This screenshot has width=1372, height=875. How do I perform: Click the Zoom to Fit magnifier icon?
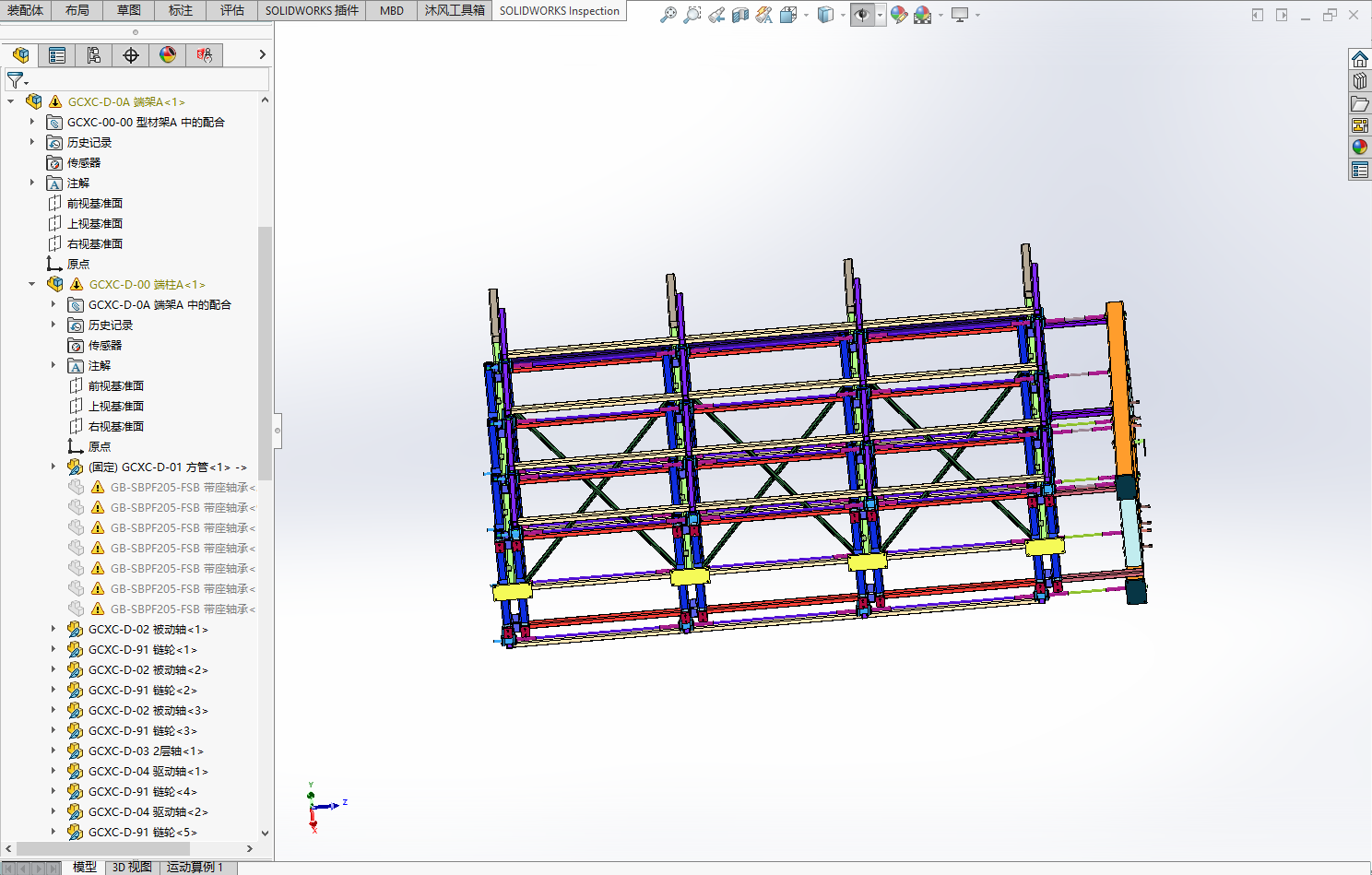pyautogui.click(x=668, y=15)
